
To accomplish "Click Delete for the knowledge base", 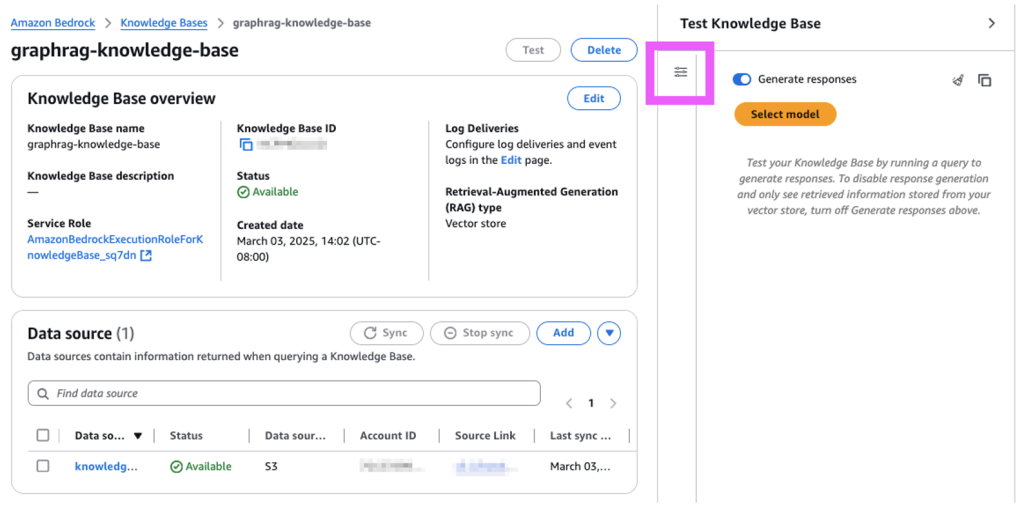I will [x=603, y=50].
